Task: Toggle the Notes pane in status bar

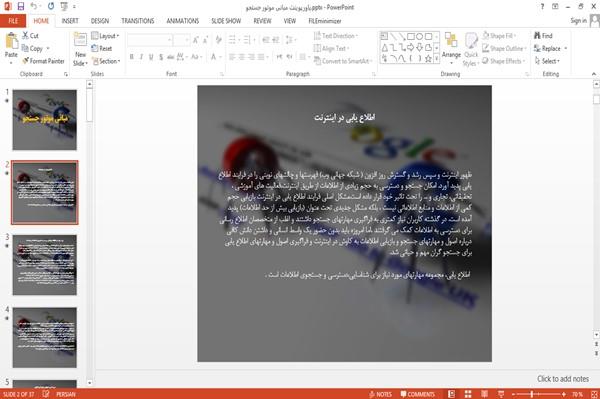Action: [380, 394]
